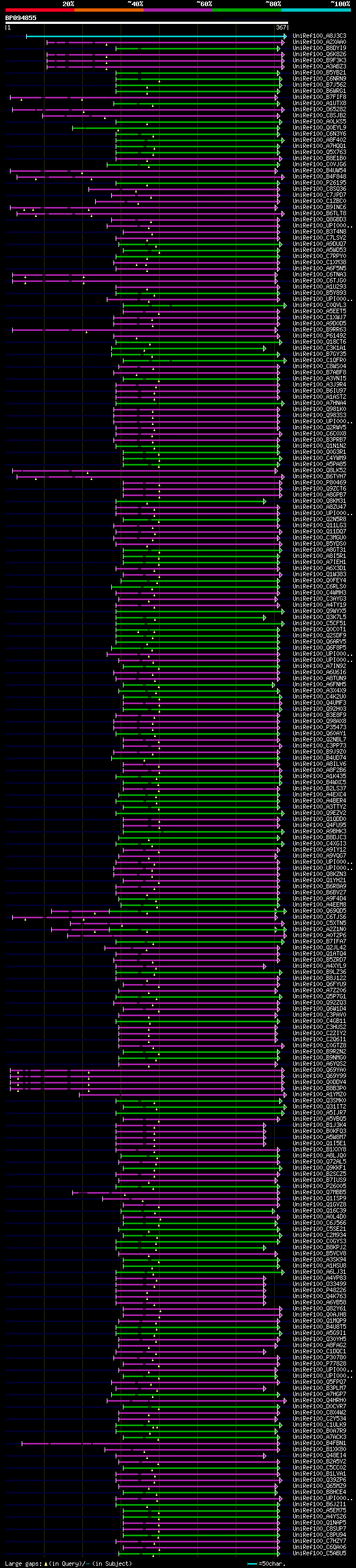The height and width of the screenshot is (1568, 356).
Task: Open label UniRef100_C0QVL3
Action: (319, 305)
